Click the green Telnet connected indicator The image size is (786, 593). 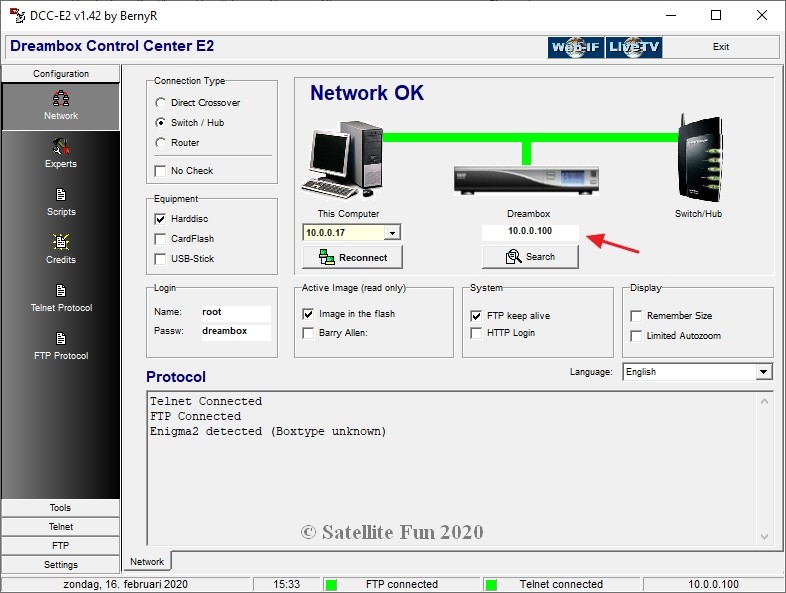pos(491,584)
